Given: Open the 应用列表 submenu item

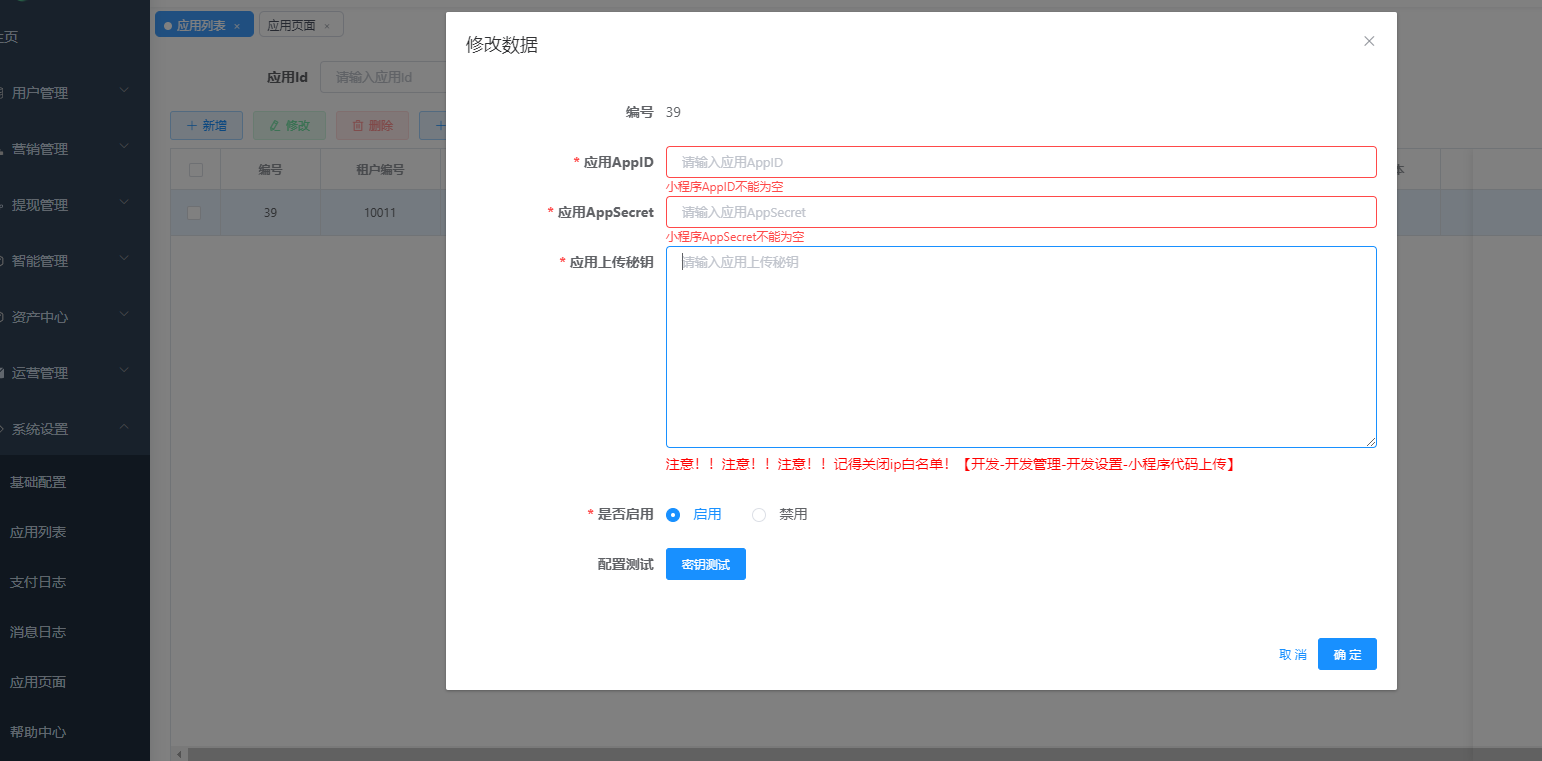Looking at the screenshot, I should [x=75, y=532].
